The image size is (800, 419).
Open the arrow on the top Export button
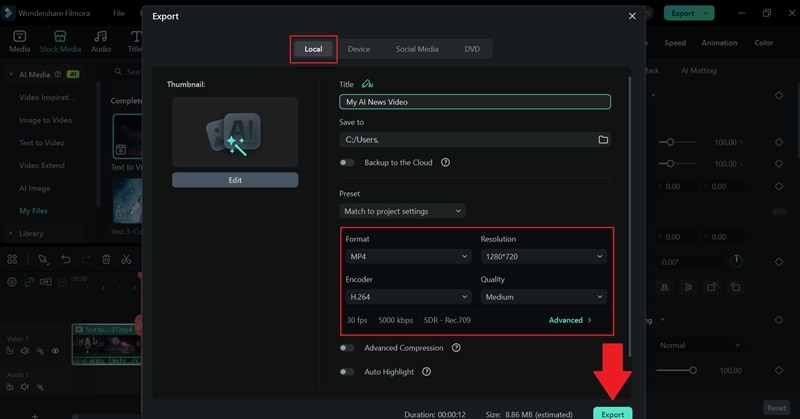coord(706,13)
